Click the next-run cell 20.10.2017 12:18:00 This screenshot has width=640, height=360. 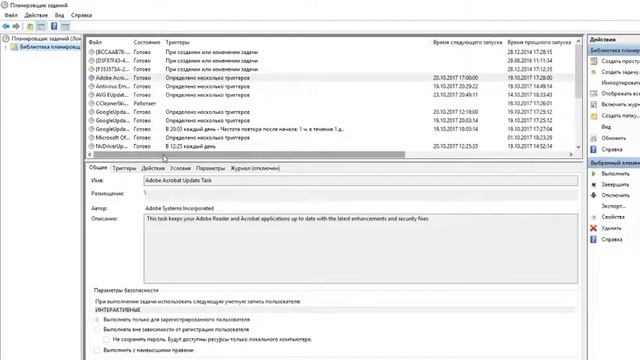coord(456,112)
